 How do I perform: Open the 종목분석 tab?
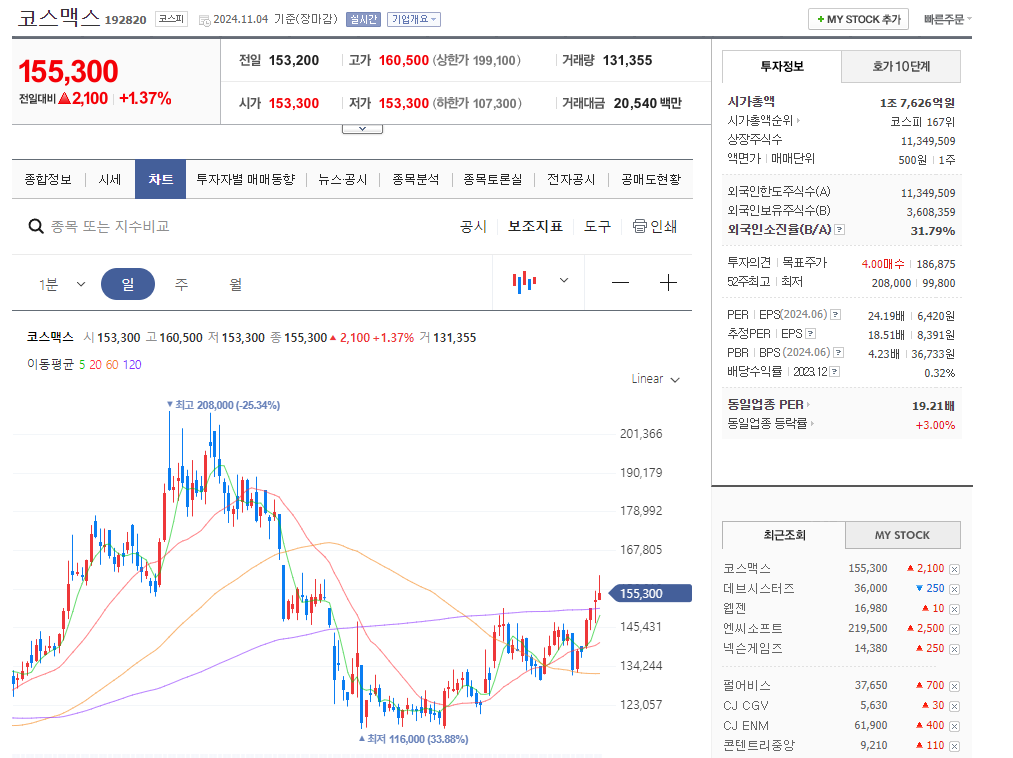click(415, 179)
